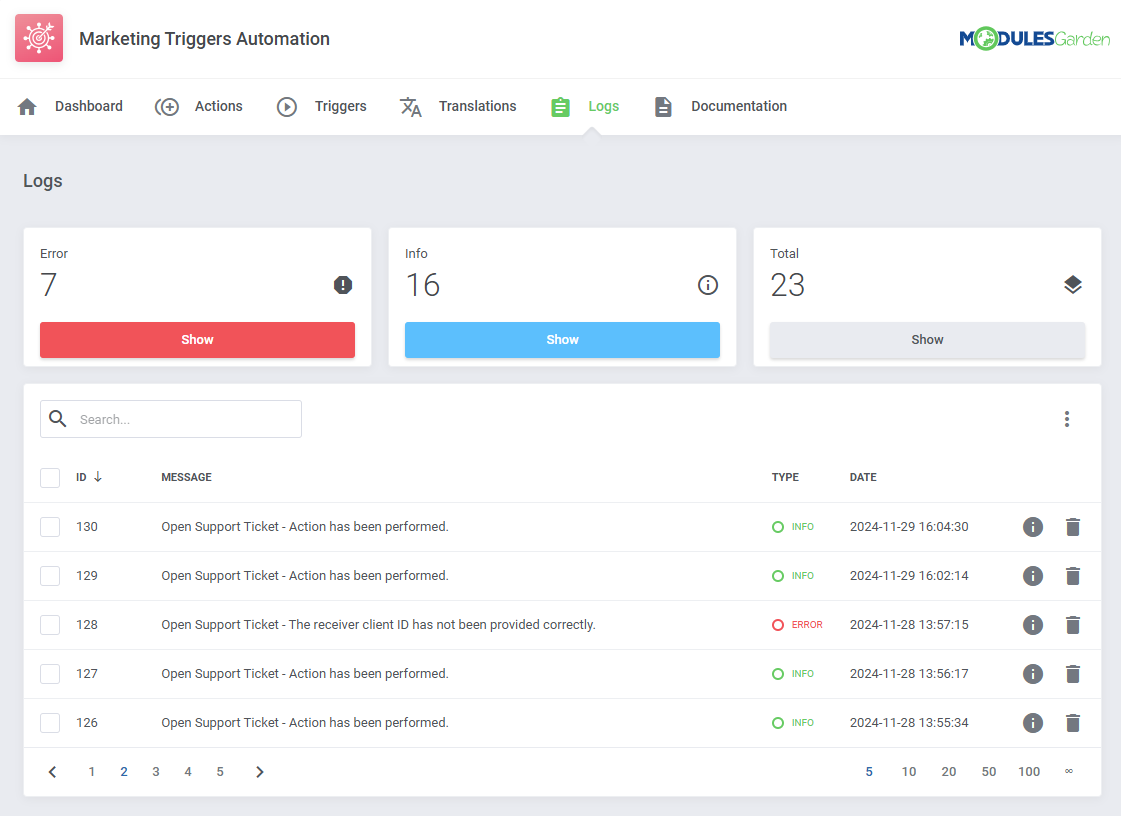This screenshot has width=1121, height=816.
Task: Click the date 2024-11-29 16:04:30
Action: pyautogui.click(x=909, y=527)
